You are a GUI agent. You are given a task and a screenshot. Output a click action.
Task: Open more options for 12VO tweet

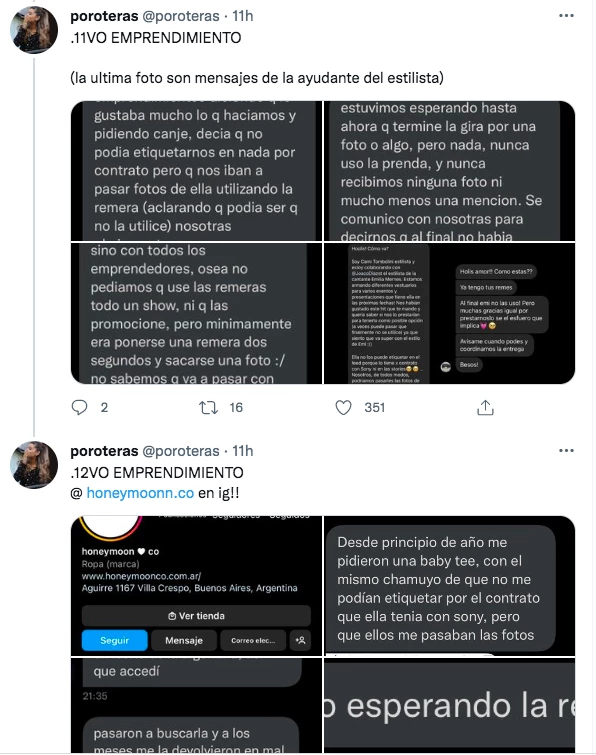click(566, 451)
